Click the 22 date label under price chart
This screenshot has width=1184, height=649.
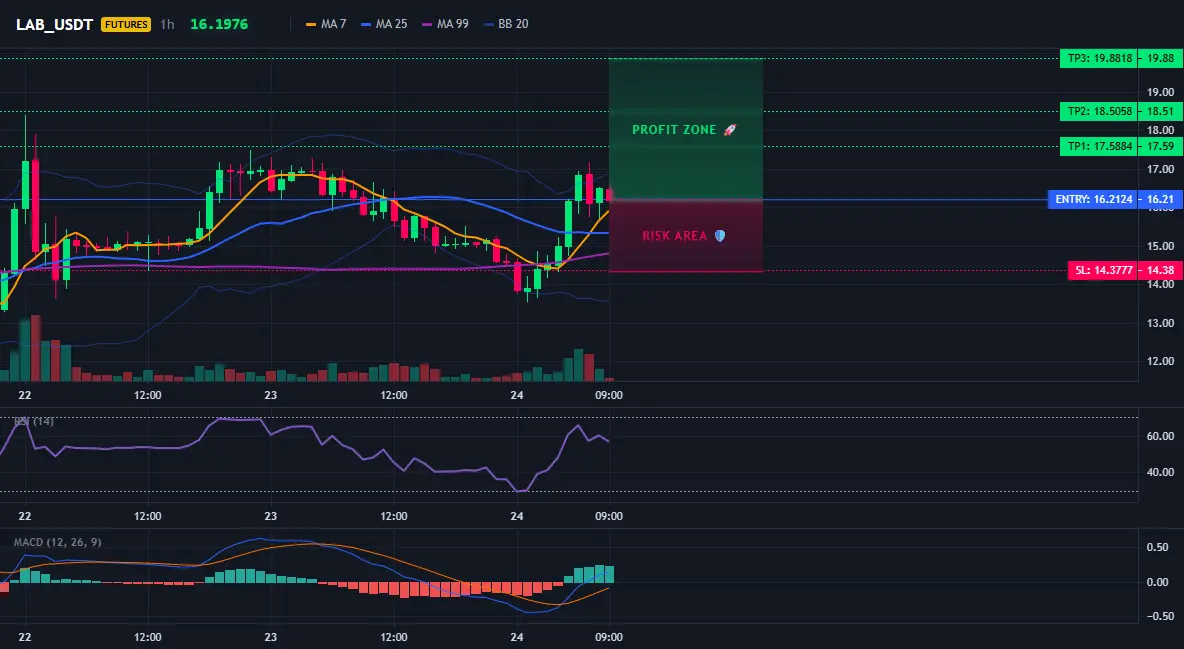pos(25,395)
